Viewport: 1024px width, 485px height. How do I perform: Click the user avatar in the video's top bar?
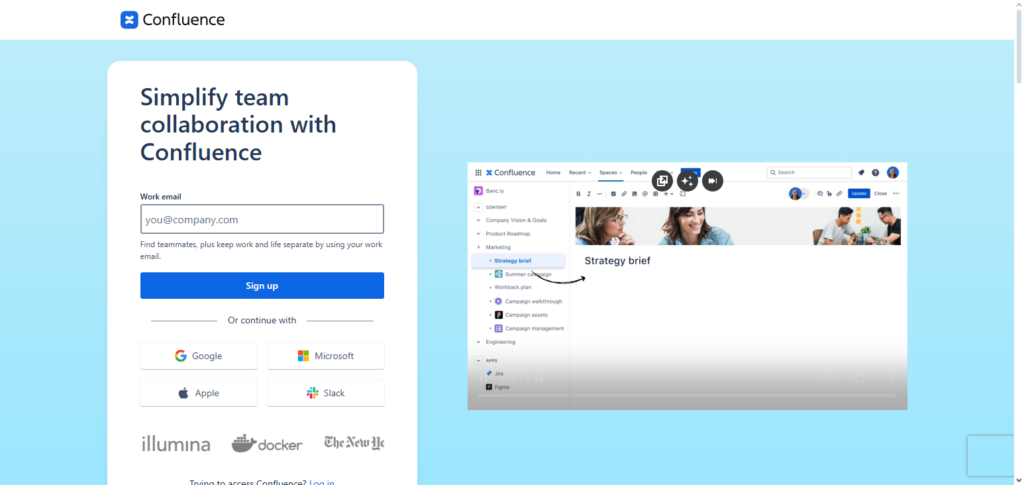893,172
